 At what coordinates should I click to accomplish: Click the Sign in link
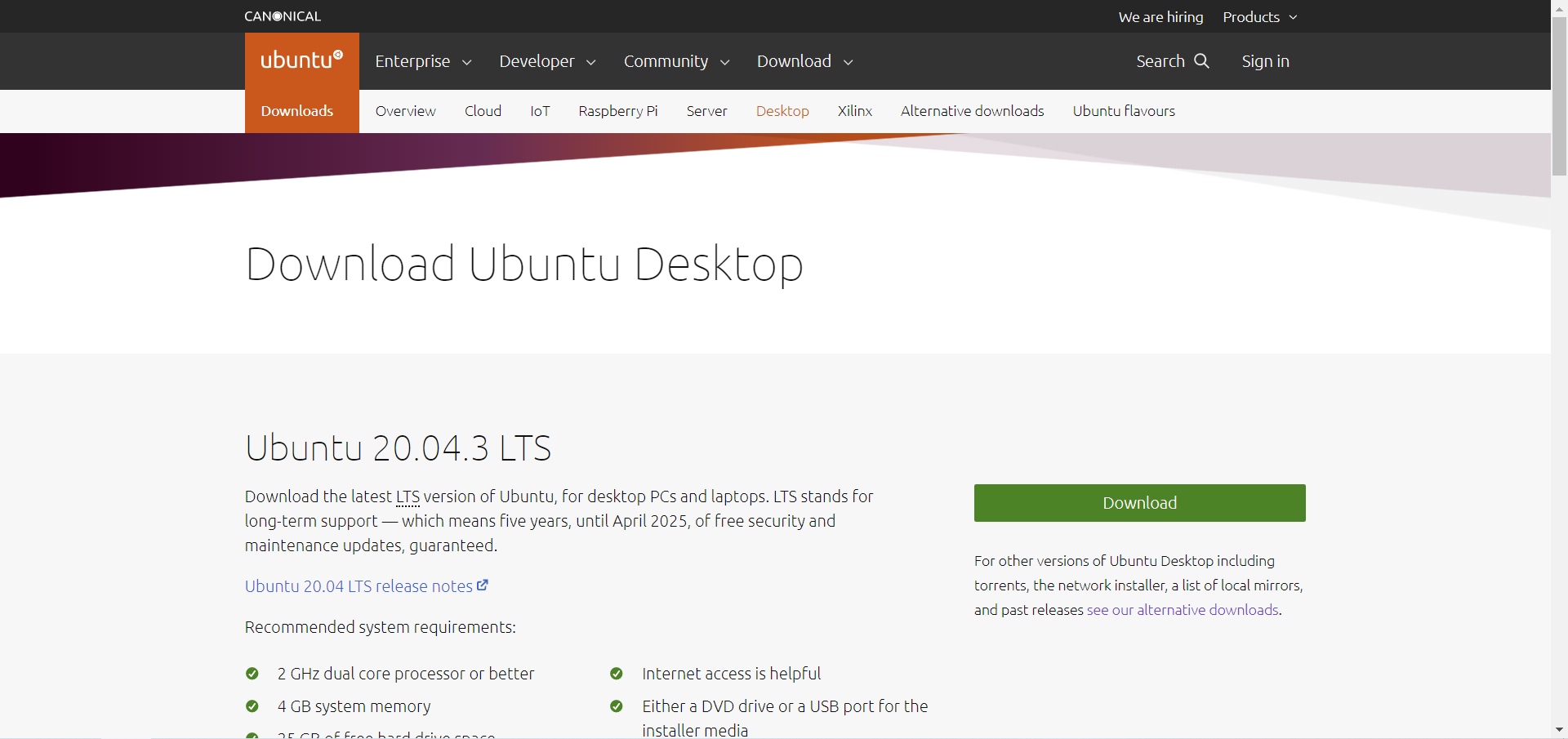pyautogui.click(x=1266, y=61)
